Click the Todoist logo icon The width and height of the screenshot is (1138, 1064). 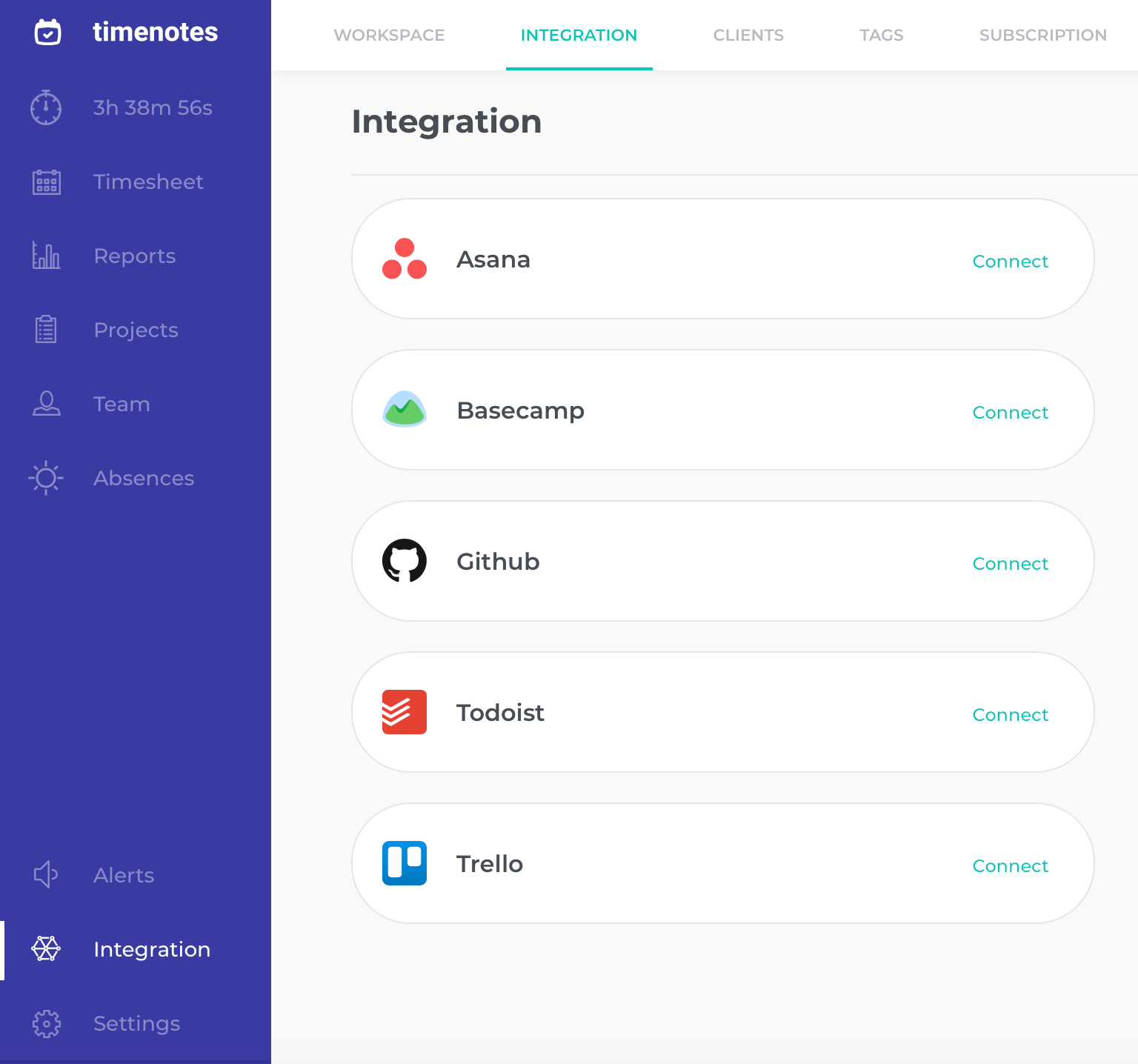[x=405, y=712]
